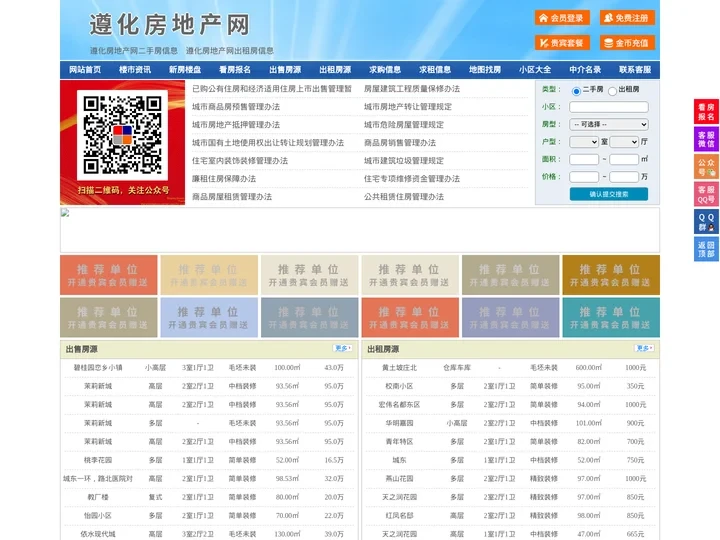Focus the minimum 价格 input field
The width and height of the screenshot is (720, 540).
tap(584, 177)
